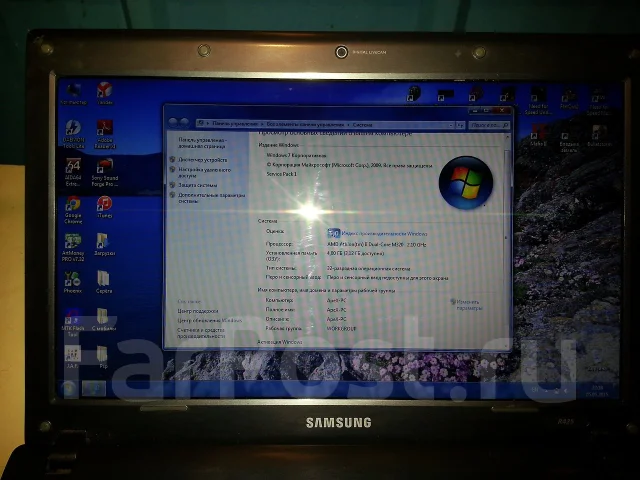Image resolution: width=640 pixels, height=480 pixels.
Task: Go to Панель управления домашняя страница
Action: (x=202, y=143)
